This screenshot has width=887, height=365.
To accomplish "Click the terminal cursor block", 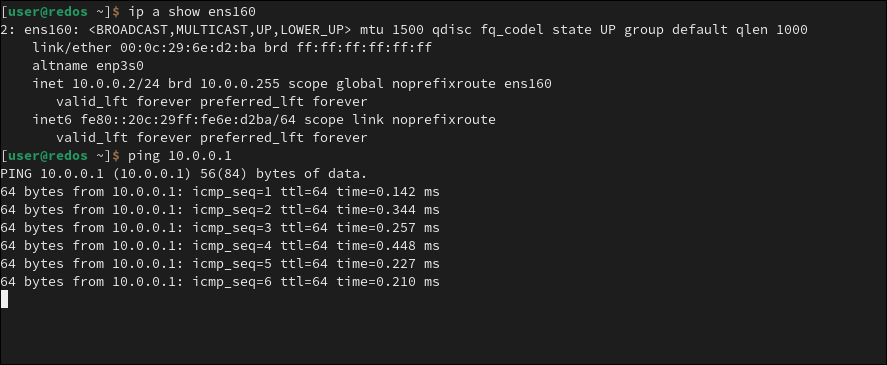I will point(5,299).
